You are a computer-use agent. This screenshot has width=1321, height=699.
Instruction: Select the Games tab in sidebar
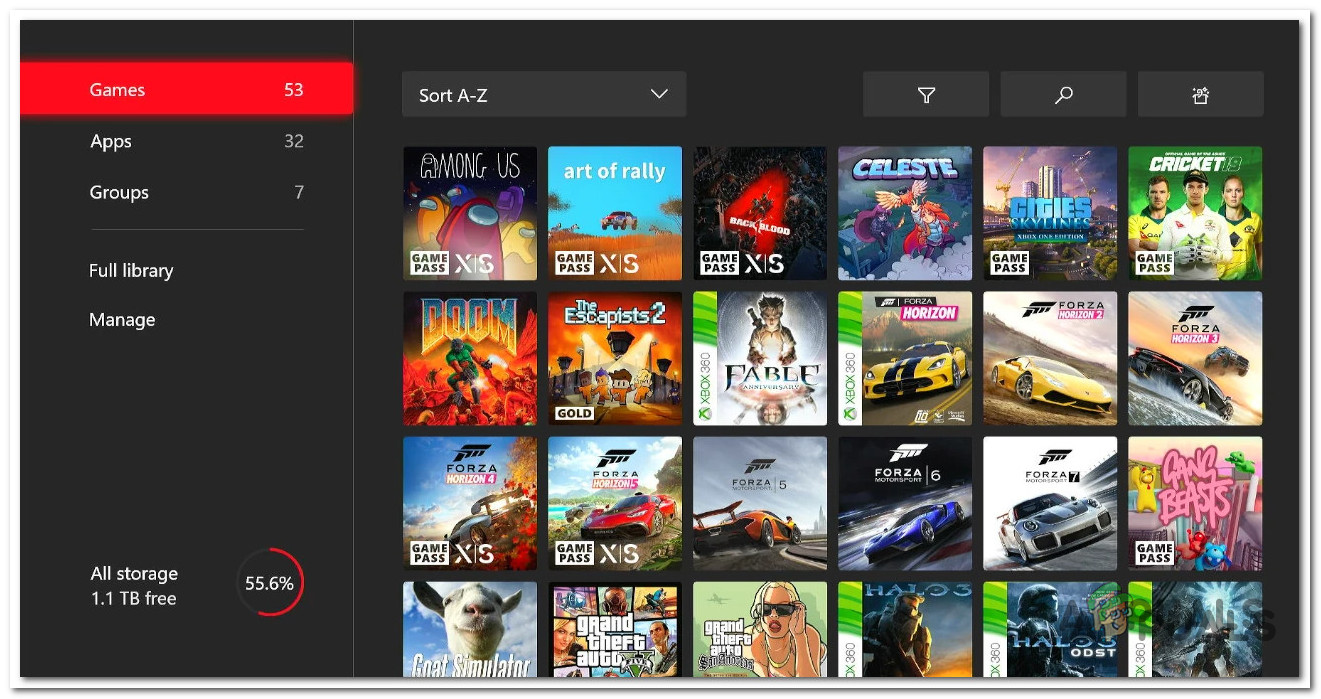pos(186,89)
